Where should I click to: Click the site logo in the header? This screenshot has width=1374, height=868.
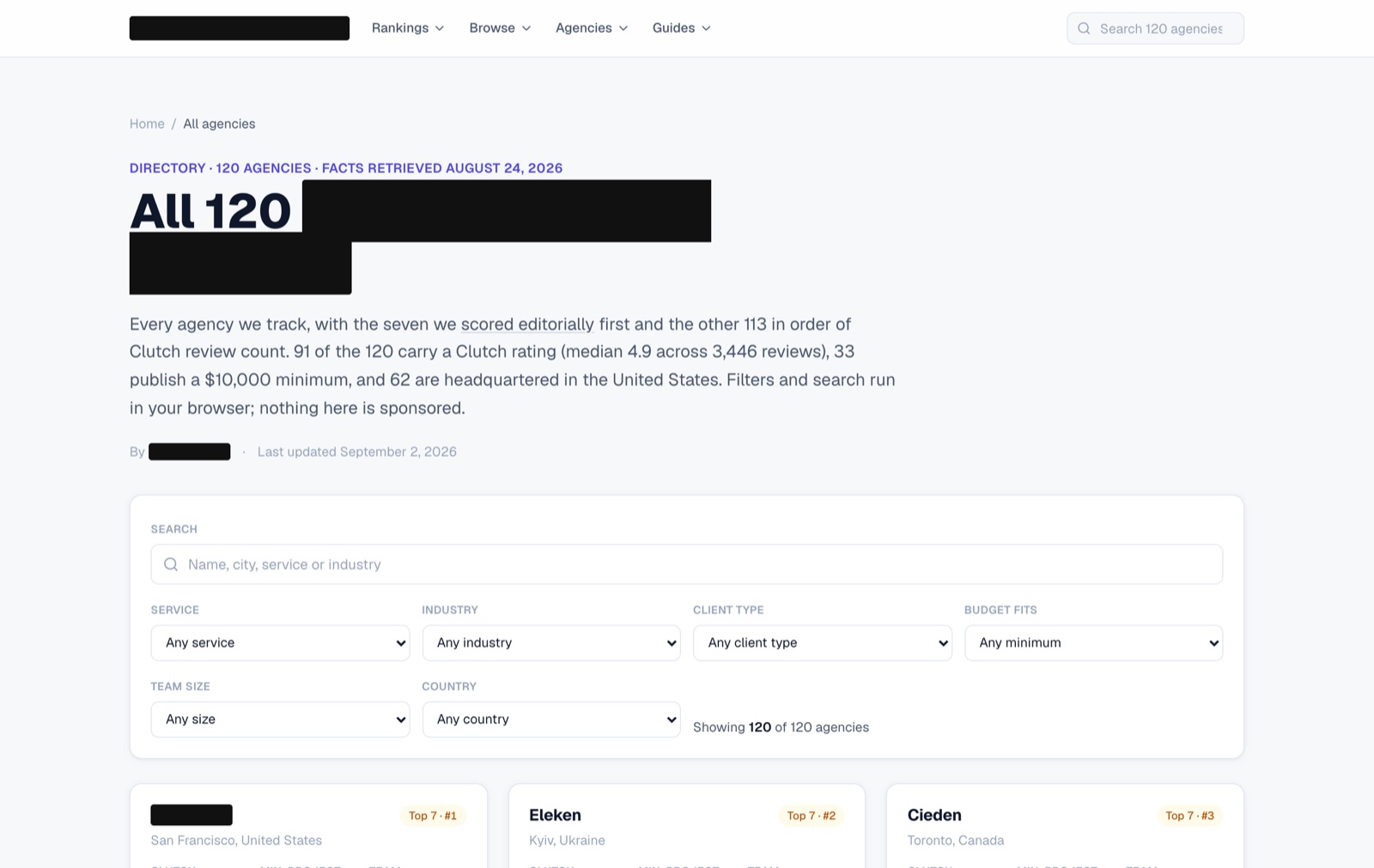click(240, 28)
